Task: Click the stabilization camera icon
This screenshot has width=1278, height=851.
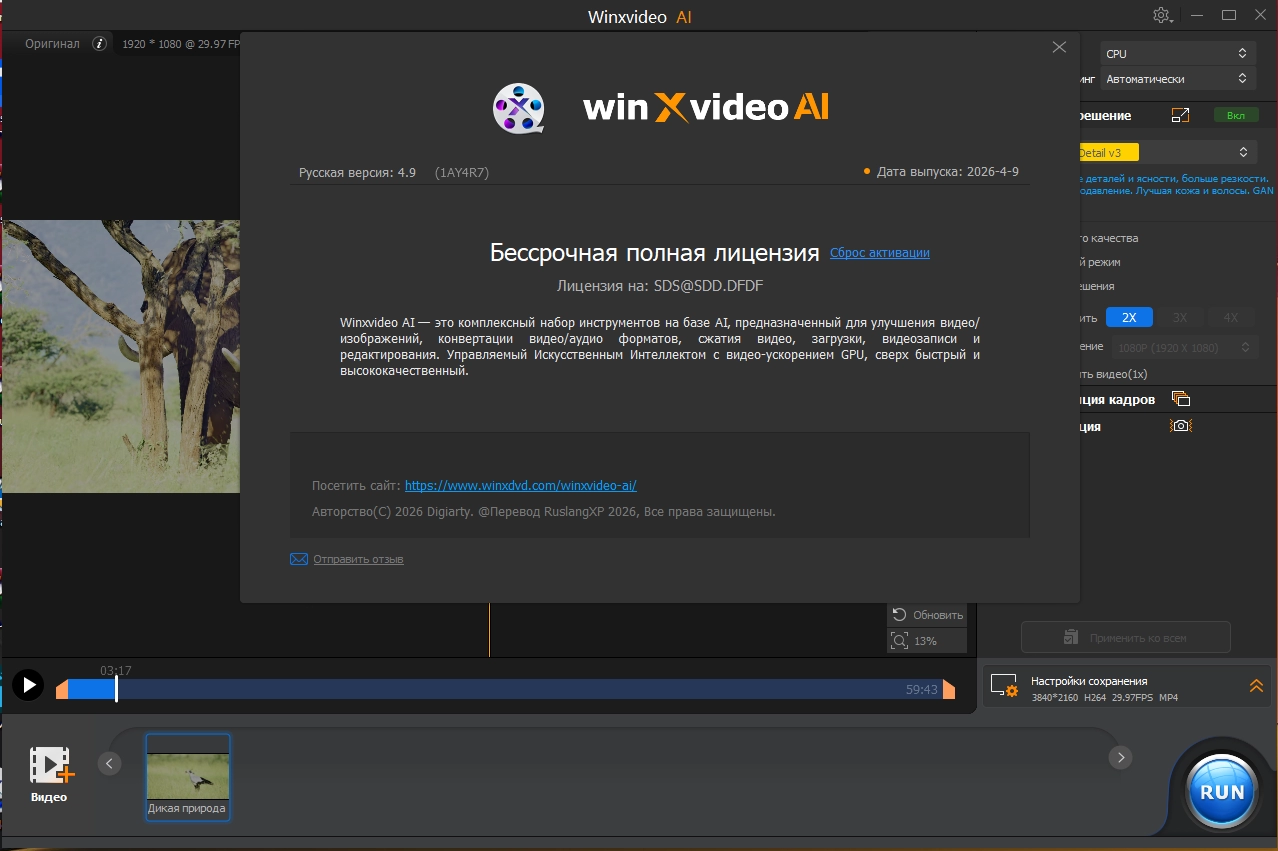Action: click(x=1181, y=426)
